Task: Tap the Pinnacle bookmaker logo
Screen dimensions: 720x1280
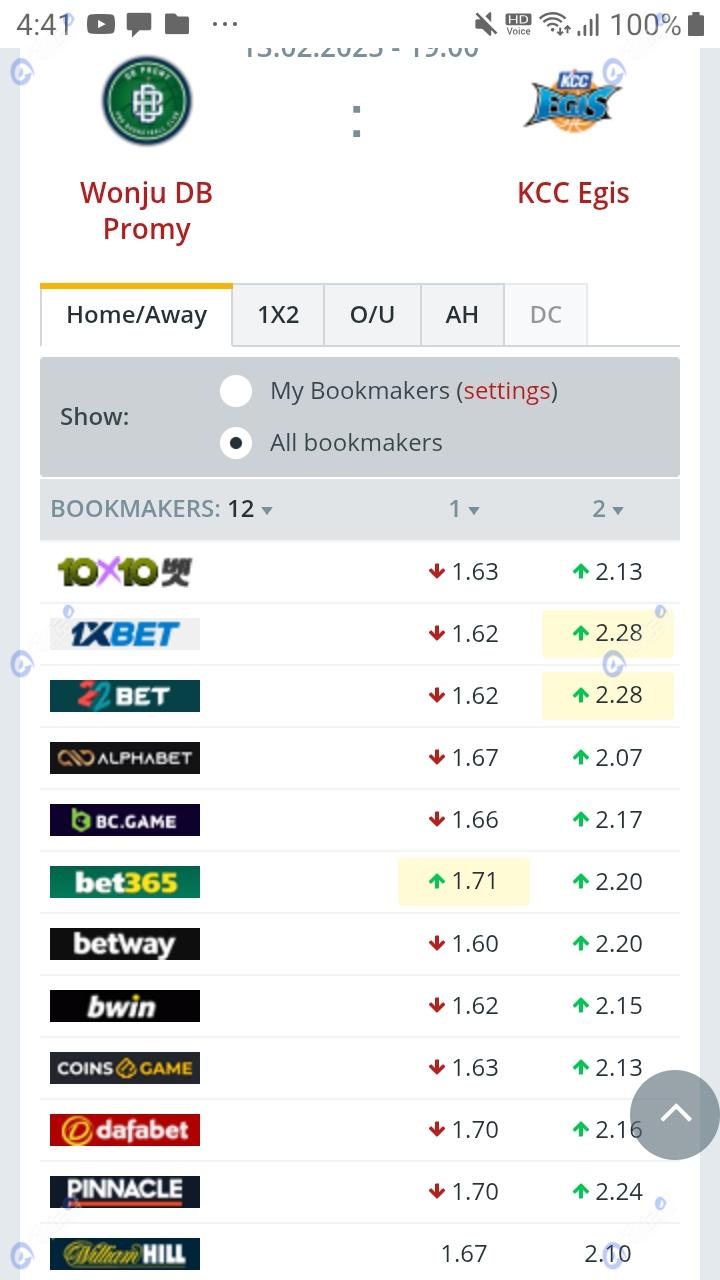Action: pos(125,1192)
